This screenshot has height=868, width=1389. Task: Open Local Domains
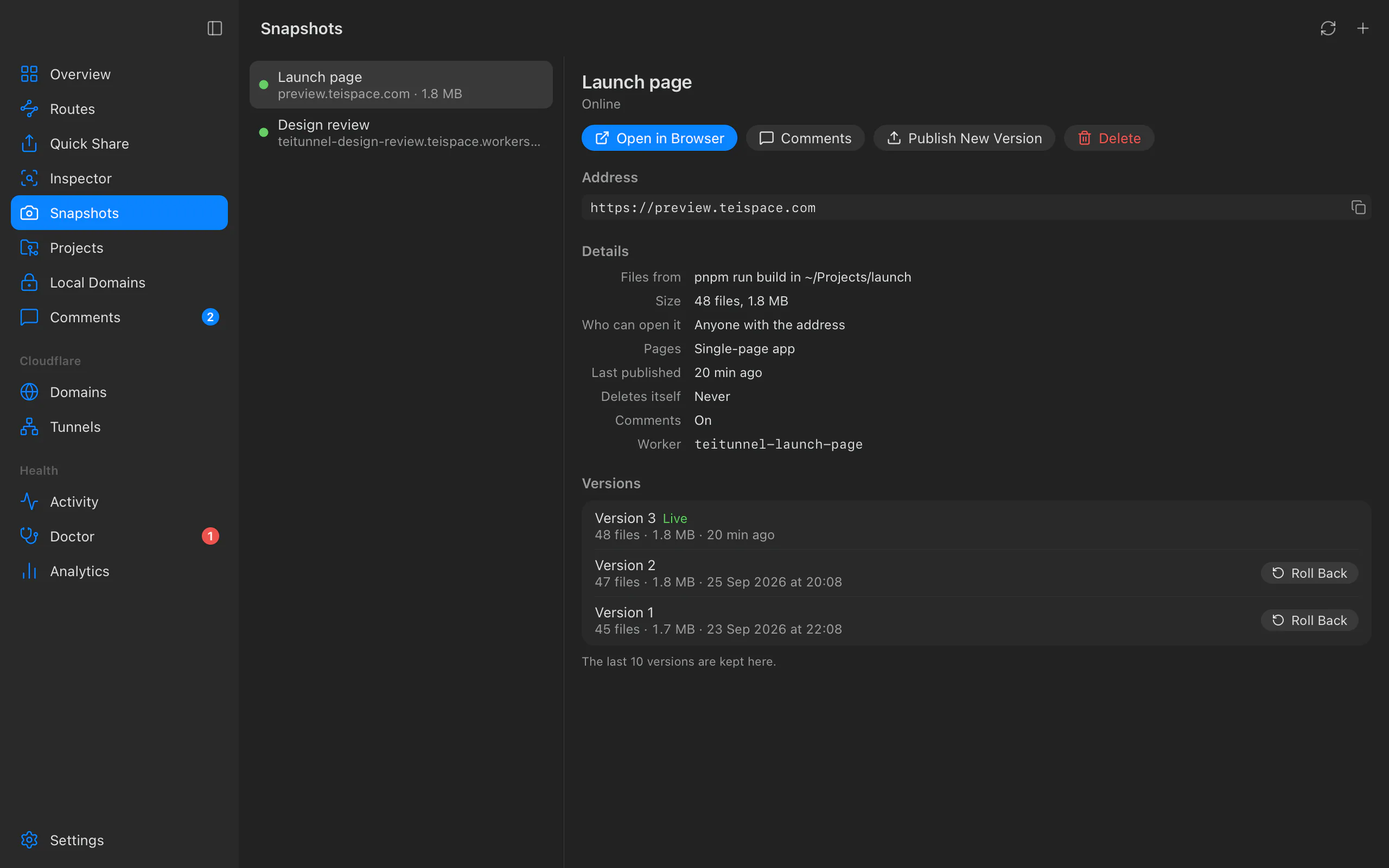[119, 283]
